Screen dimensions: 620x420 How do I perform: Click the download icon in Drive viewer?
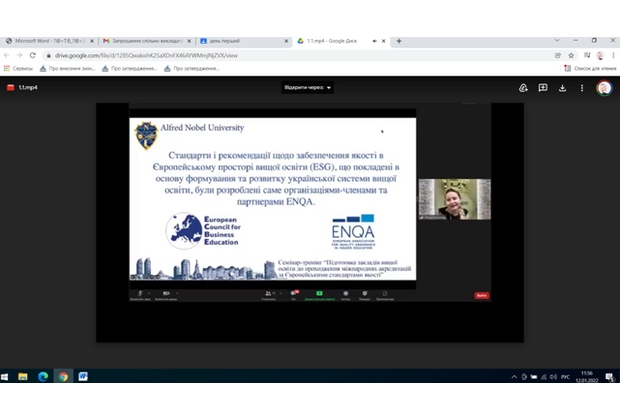click(563, 87)
